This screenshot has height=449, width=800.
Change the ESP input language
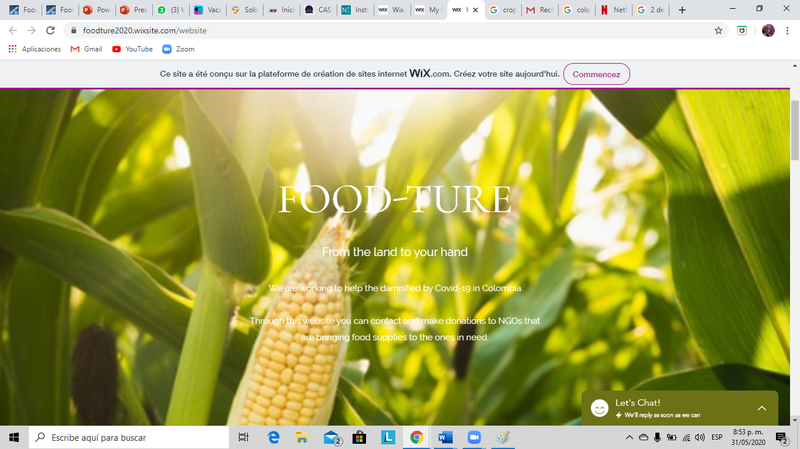pyautogui.click(x=717, y=437)
